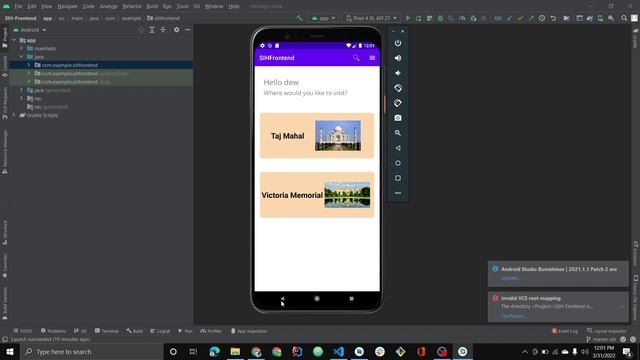Click emulator toolbar Back triangle
The height and width of the screenshot is (360, 640).
coord(398,148)
